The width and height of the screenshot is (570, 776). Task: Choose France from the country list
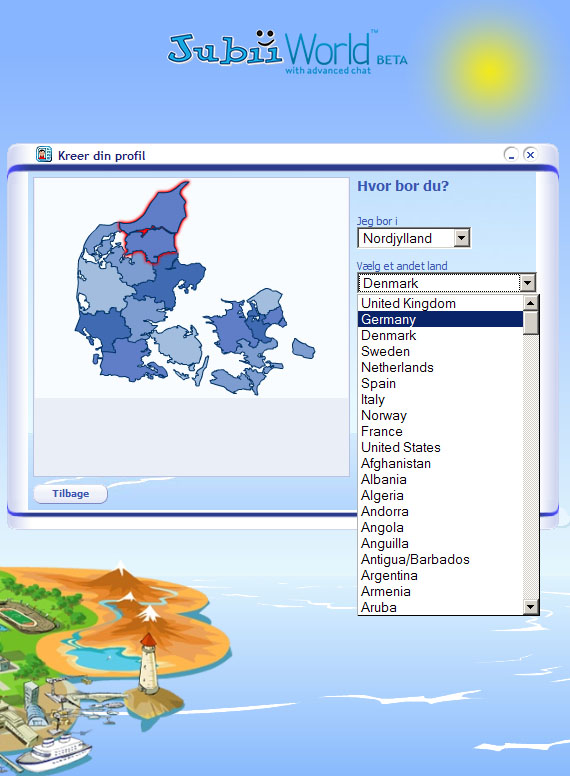tap(440, 432)
